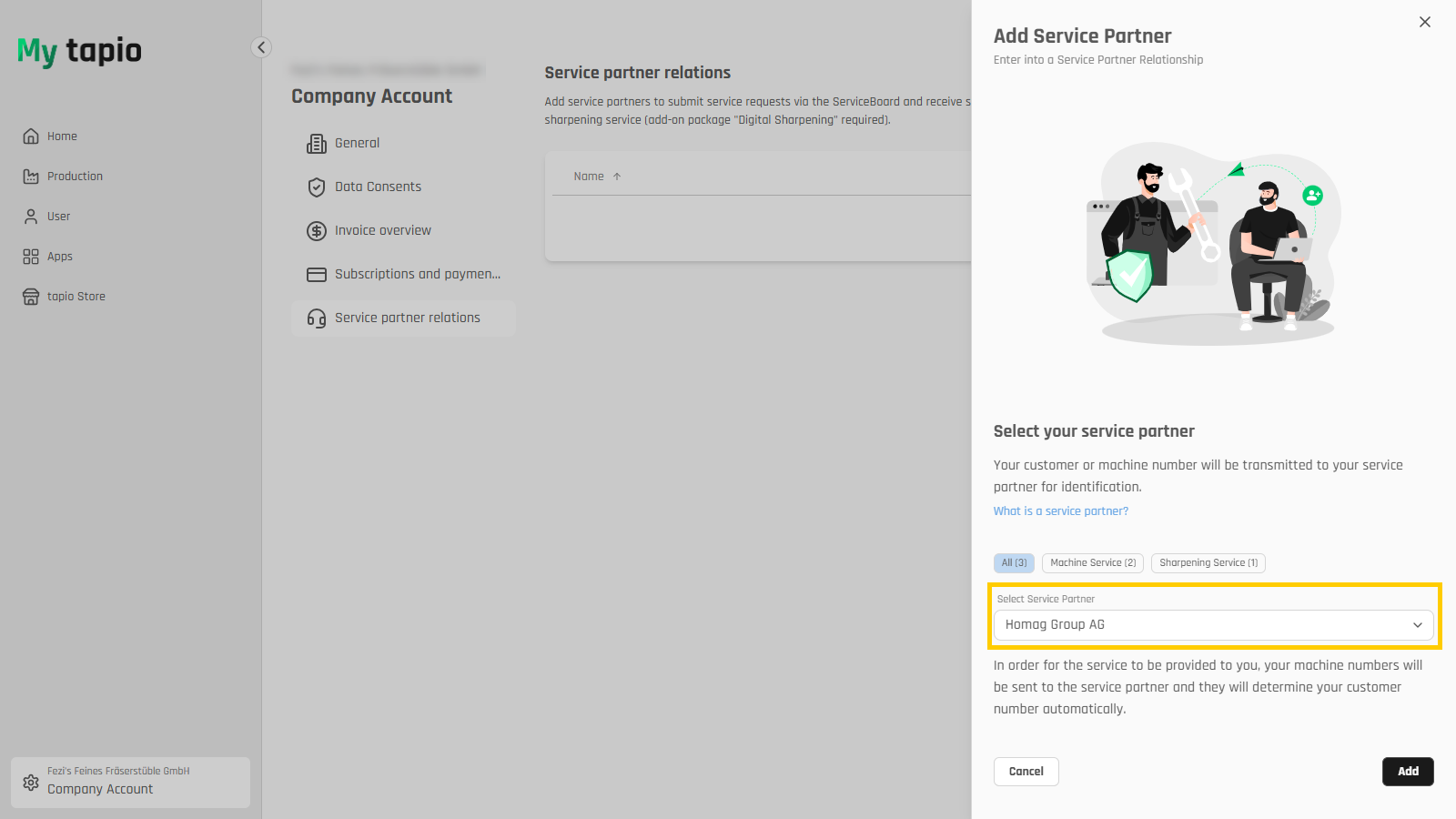Image resolution: width=1456 pixels, height=819 pixels.
Task: Open Invoice overview via its dollar icon
Action: [x=317, y=231]
